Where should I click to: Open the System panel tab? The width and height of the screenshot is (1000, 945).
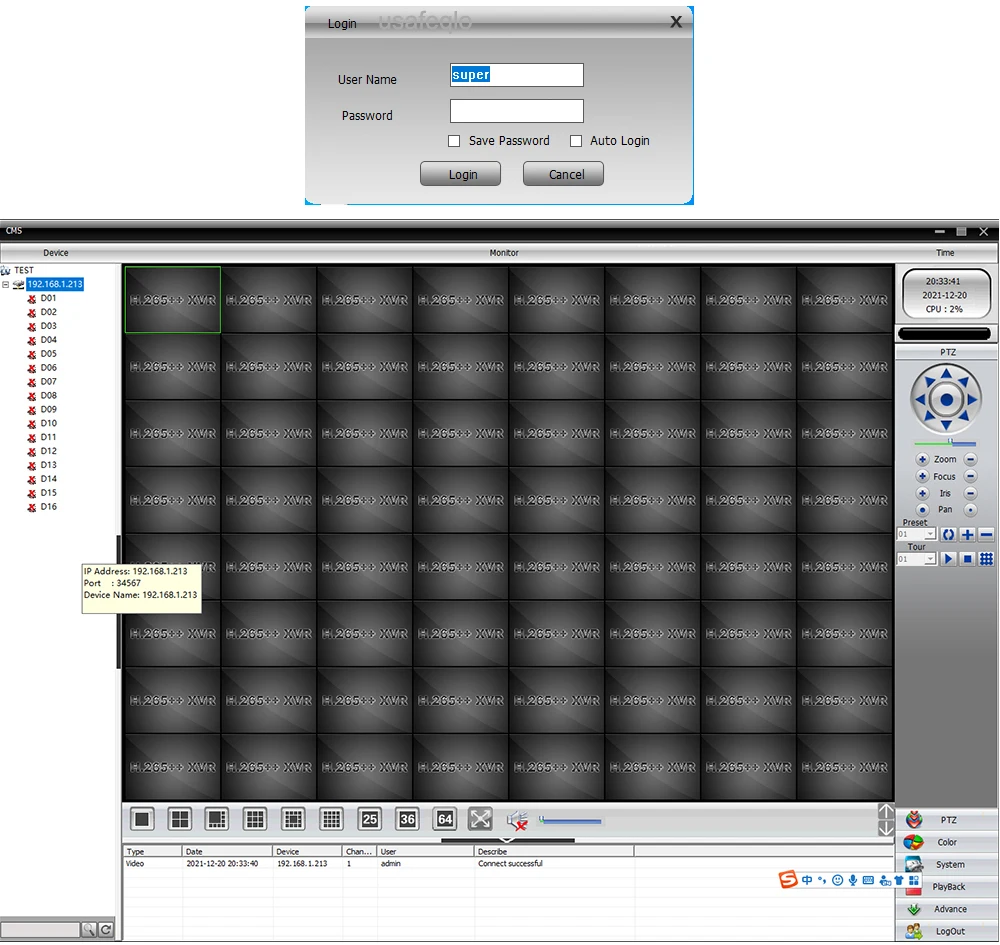(x=947, y=864)
